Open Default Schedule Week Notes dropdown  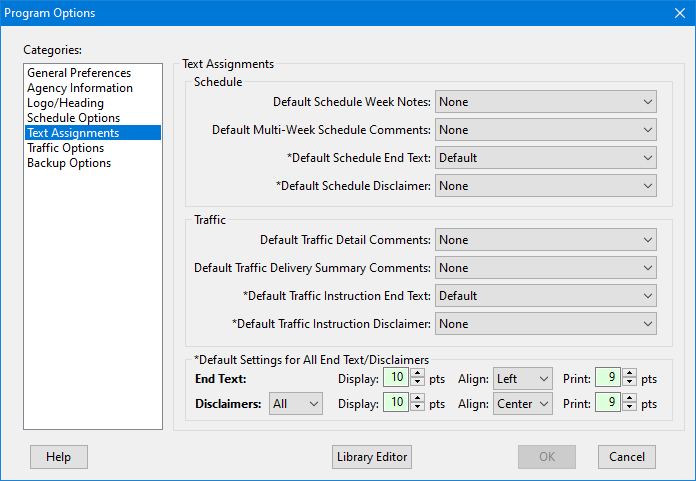click(546, 102)
